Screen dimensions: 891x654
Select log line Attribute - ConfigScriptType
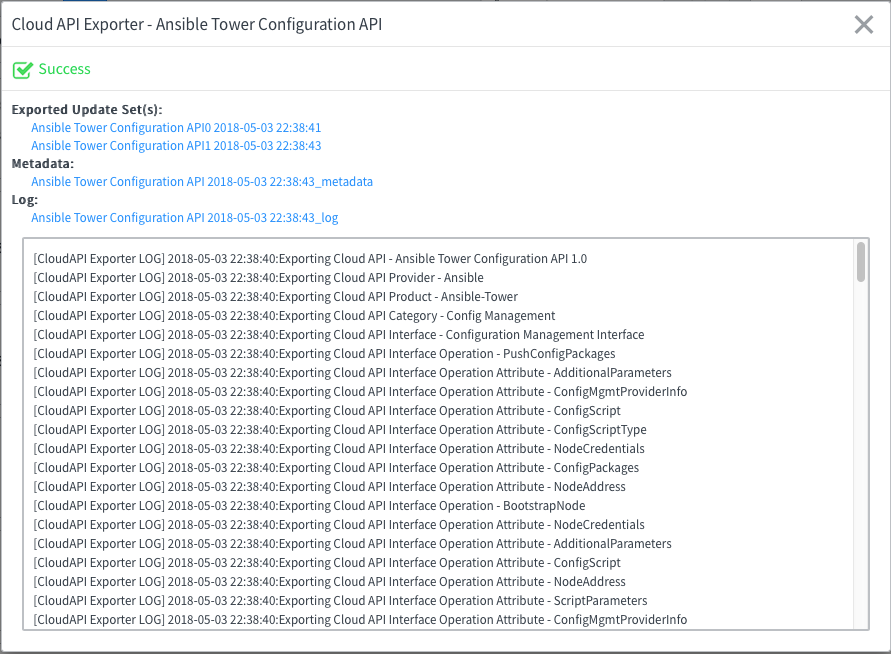tap(340, 430)
